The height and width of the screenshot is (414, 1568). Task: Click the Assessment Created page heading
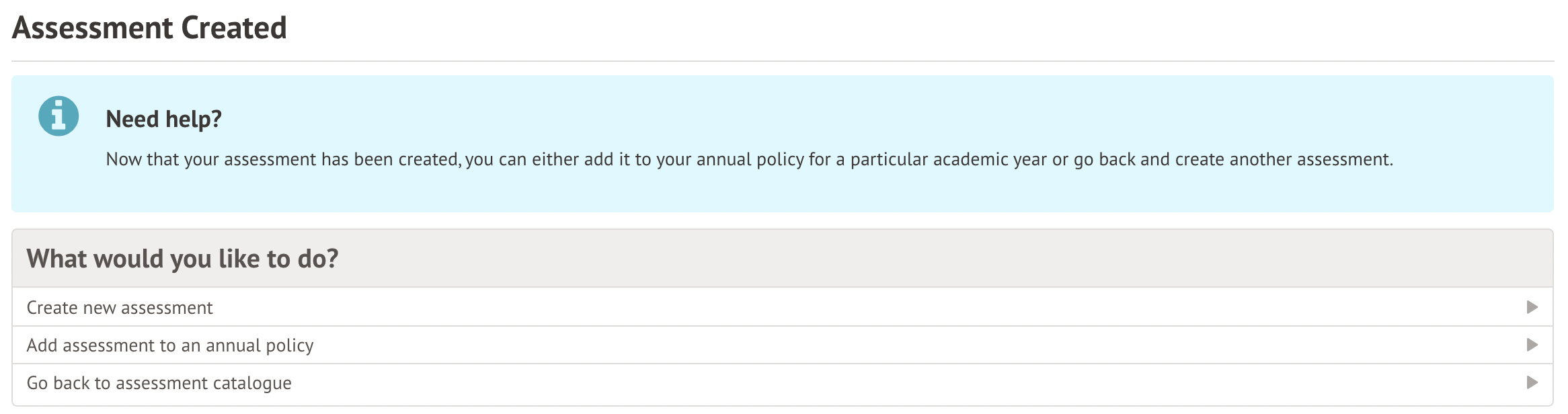(x=149, y=28)
